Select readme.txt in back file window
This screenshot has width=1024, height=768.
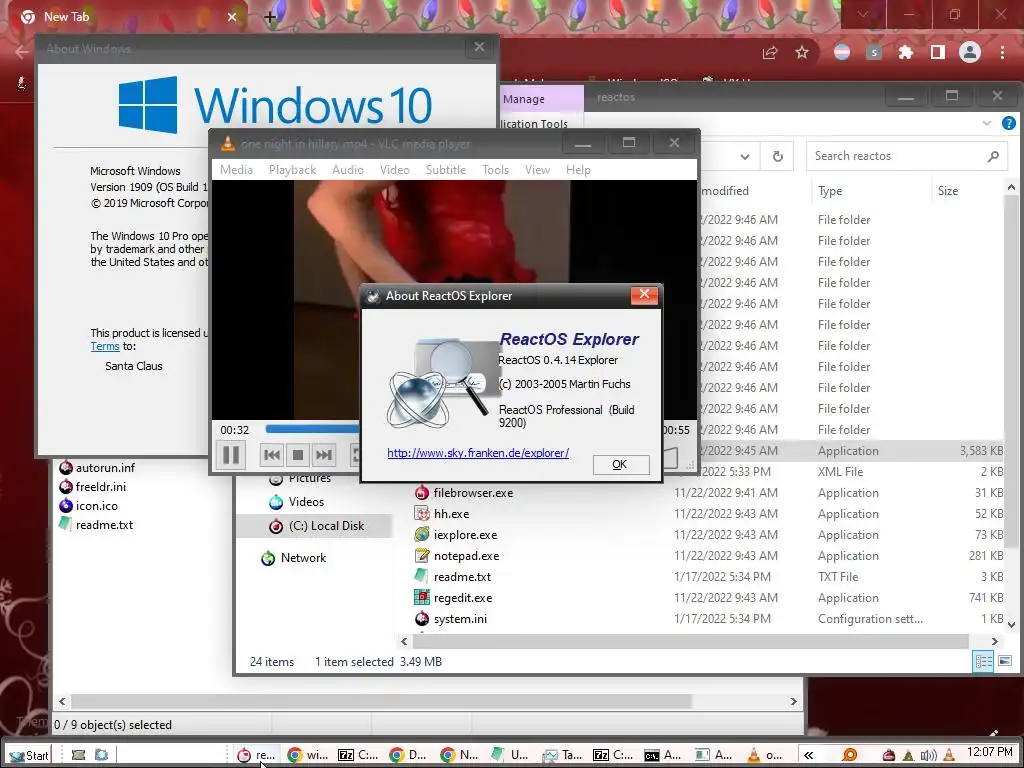point(96,524)
